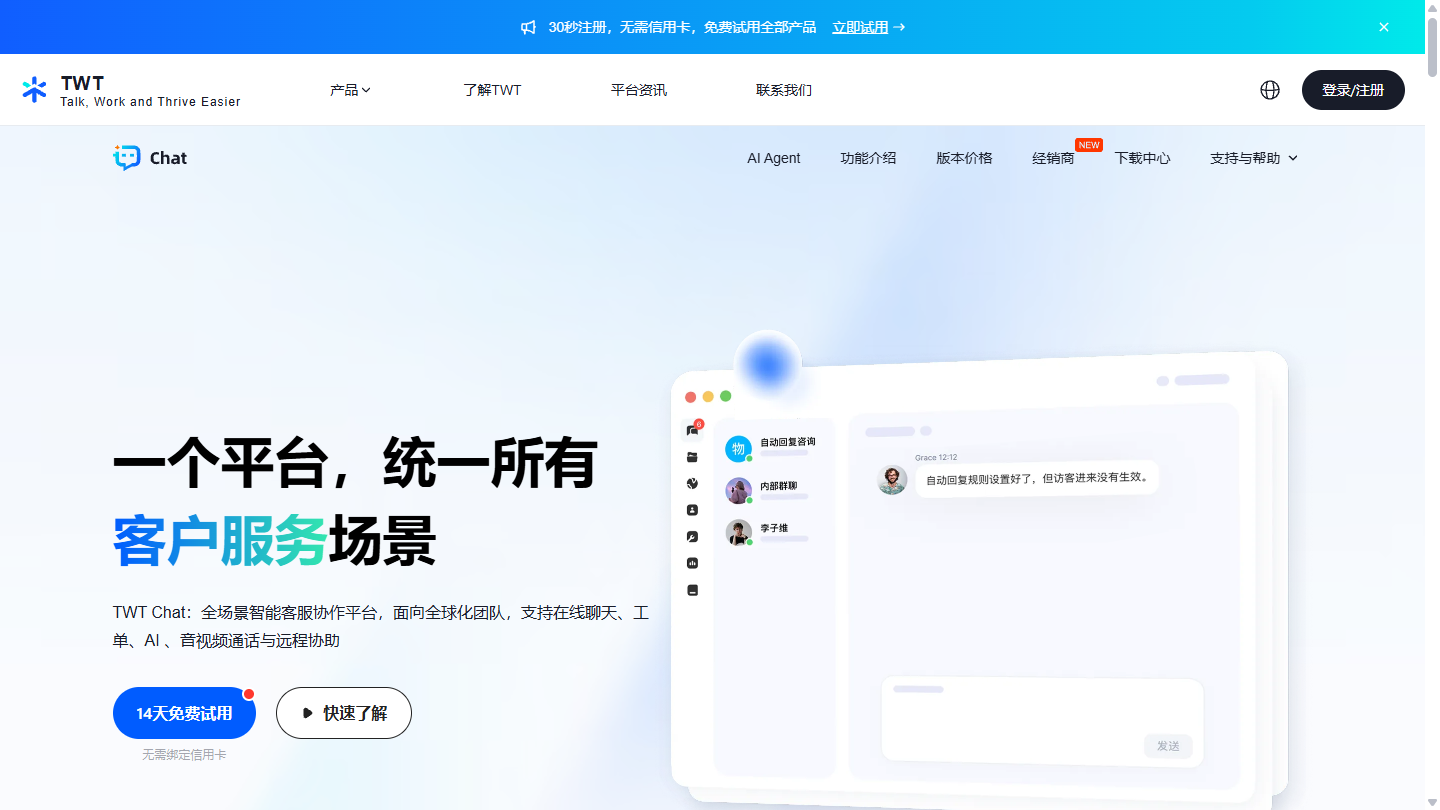Click the red dot of the mockup window
1440x810 pixels.
(x=690, y=397)
